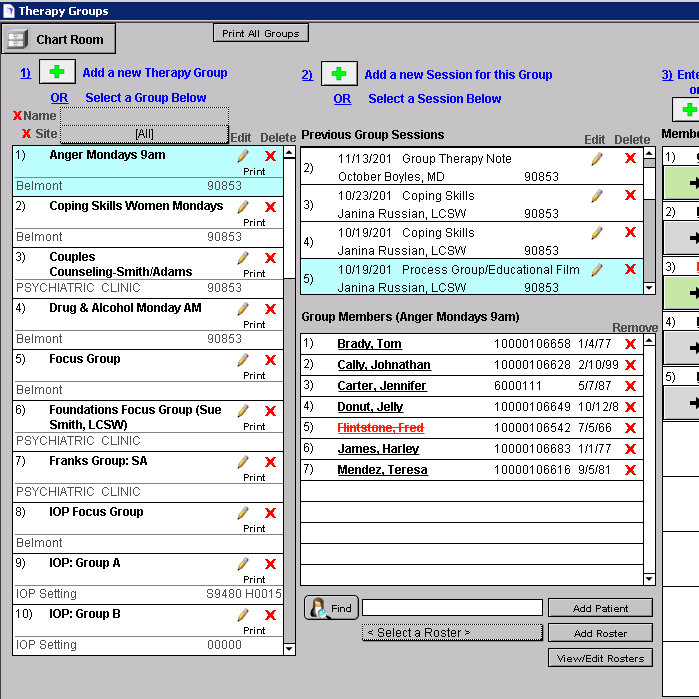Clear the Name filter red X
Screen dimensions: 699x699
coord(17,116)
